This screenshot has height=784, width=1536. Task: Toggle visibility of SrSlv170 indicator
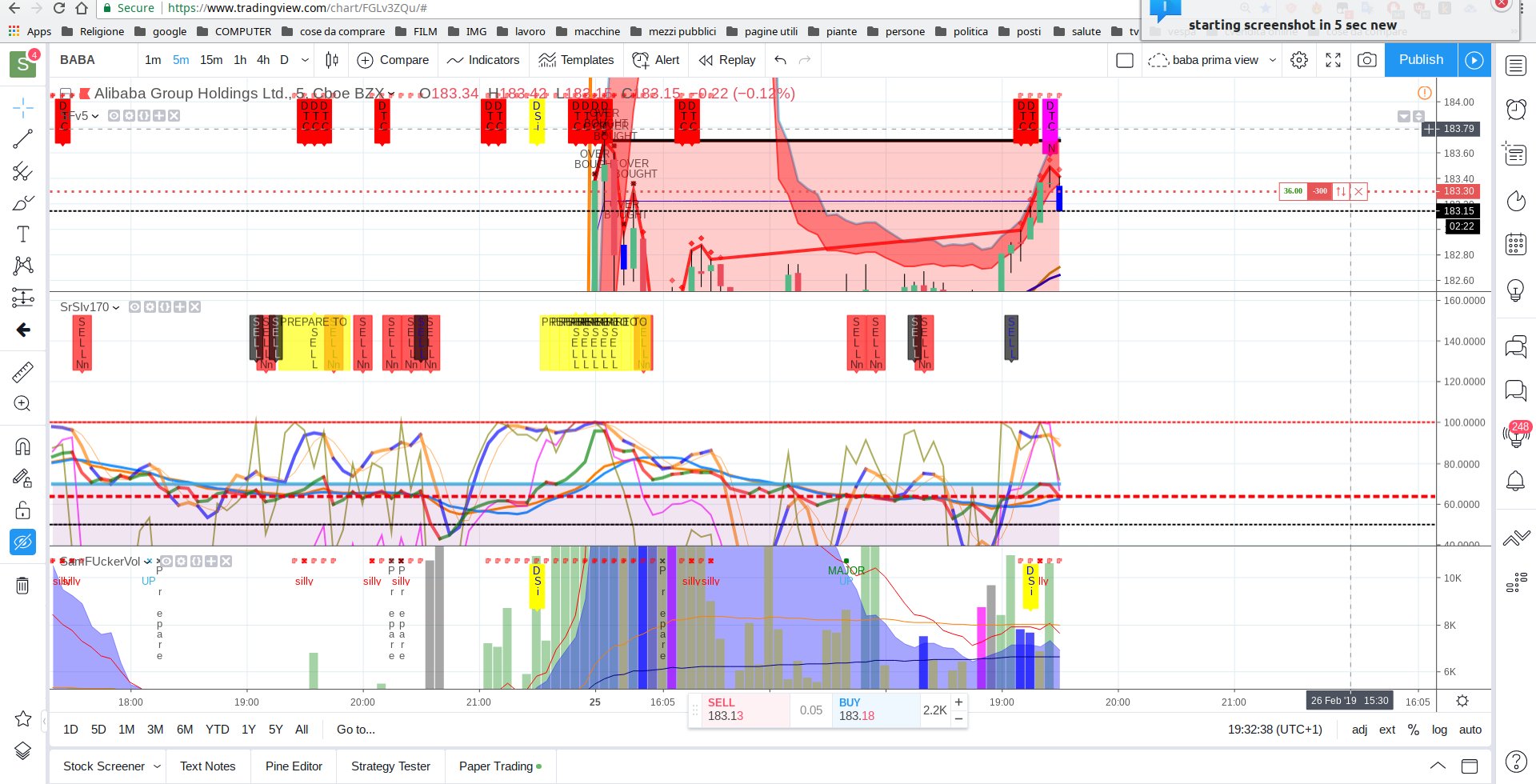[x=134, y=307]
